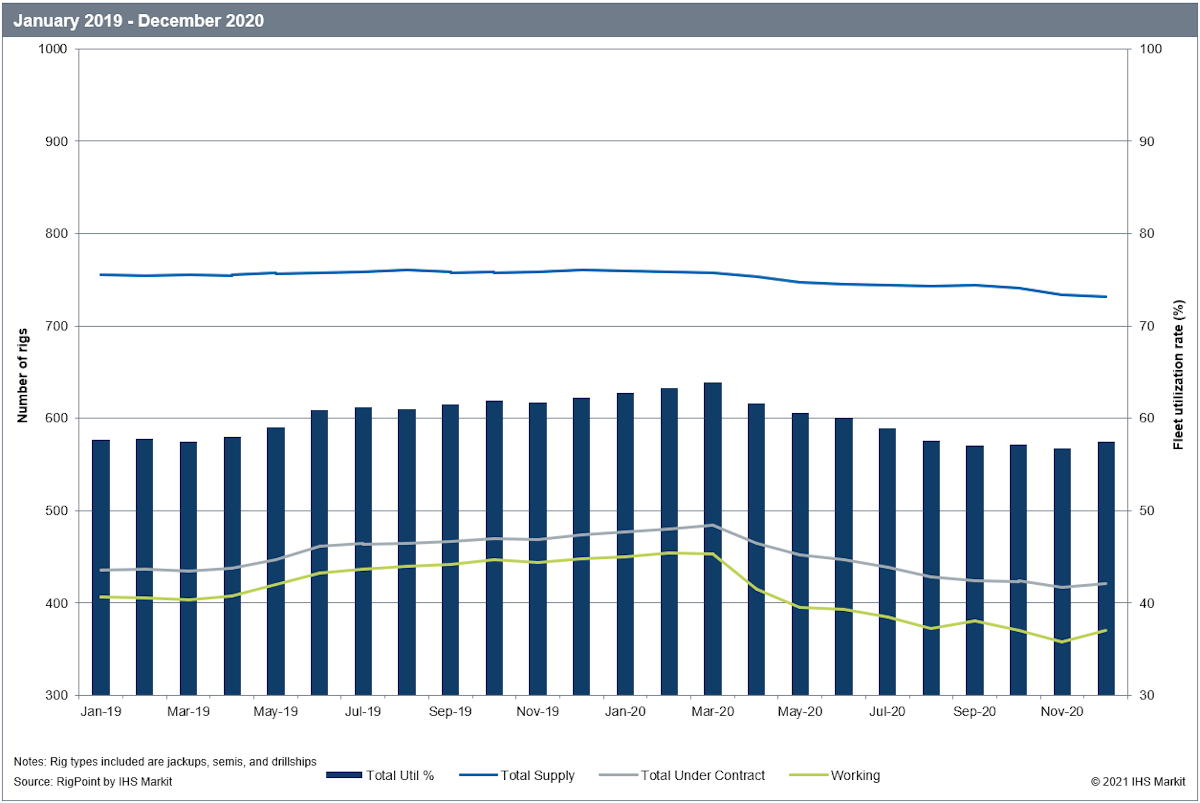Select the Total Under Contract legend line icon
1200x803 pixels.
(x=617, y=775)
